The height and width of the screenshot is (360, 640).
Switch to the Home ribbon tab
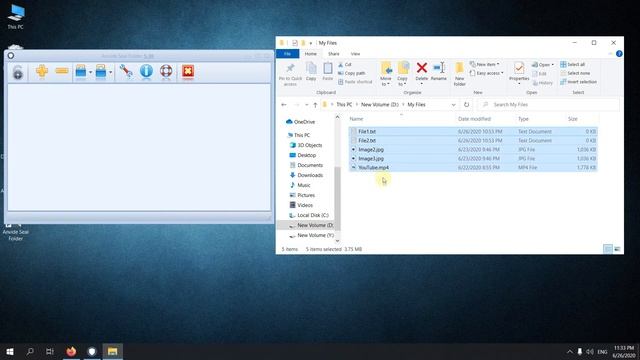pos(311,54)
